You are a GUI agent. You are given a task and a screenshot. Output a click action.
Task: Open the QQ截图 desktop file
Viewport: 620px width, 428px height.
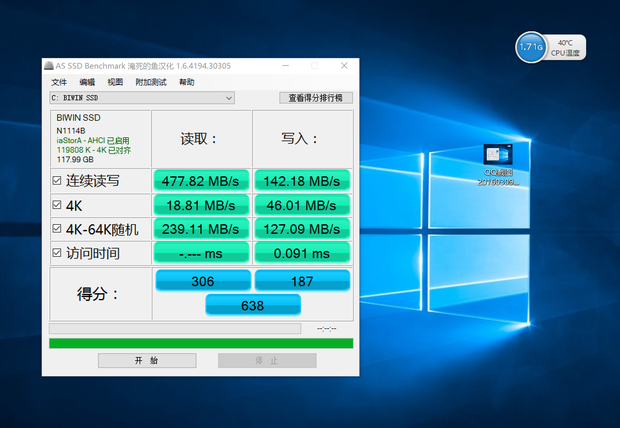click(498, 160)
